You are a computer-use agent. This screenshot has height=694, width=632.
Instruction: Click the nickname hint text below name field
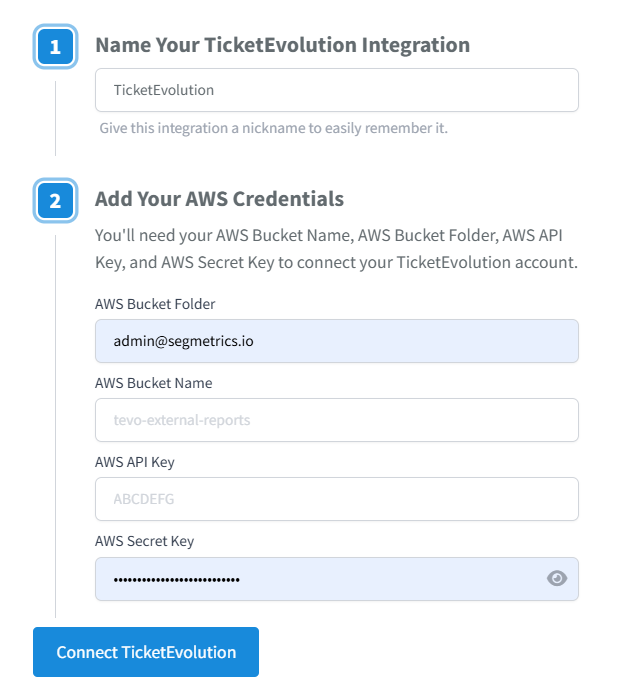(274, 129)
